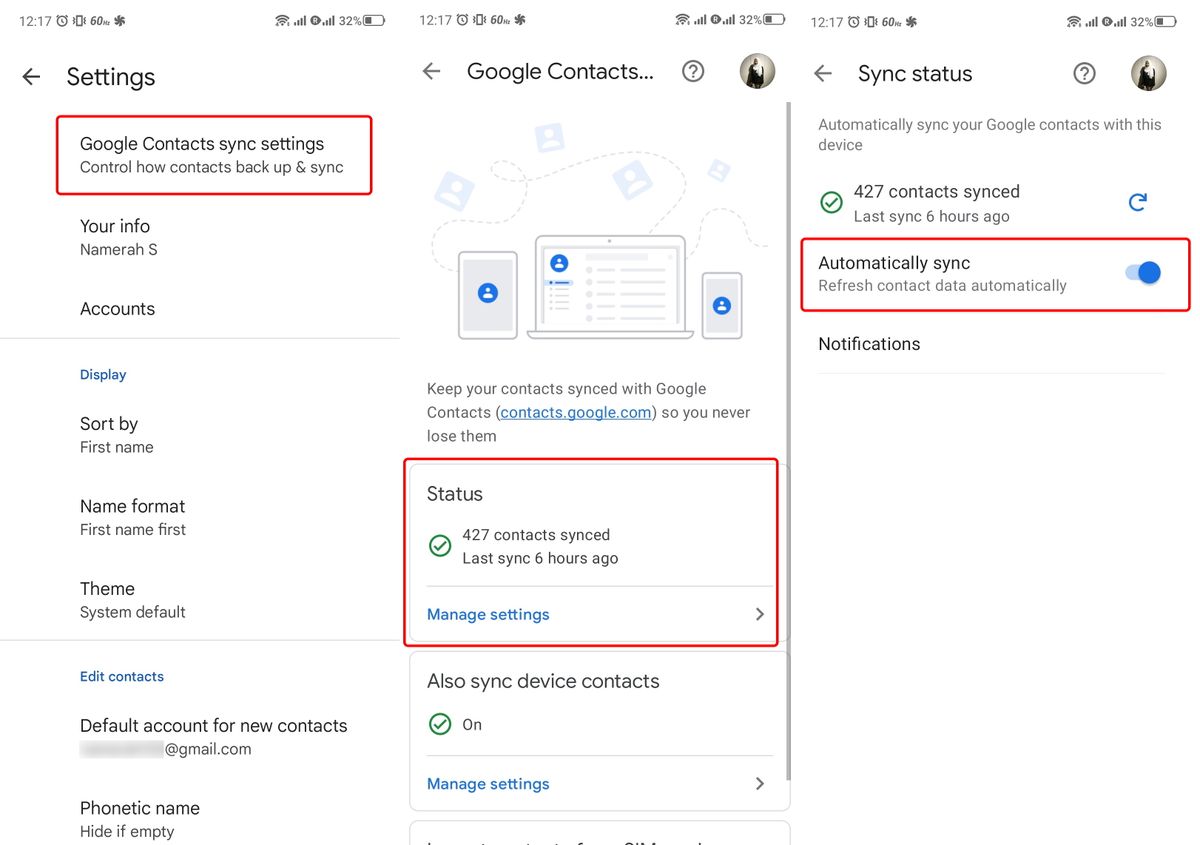Go back from the Settings screen
This screenshot has width=1200, height=845.
(x=32, y=77)
